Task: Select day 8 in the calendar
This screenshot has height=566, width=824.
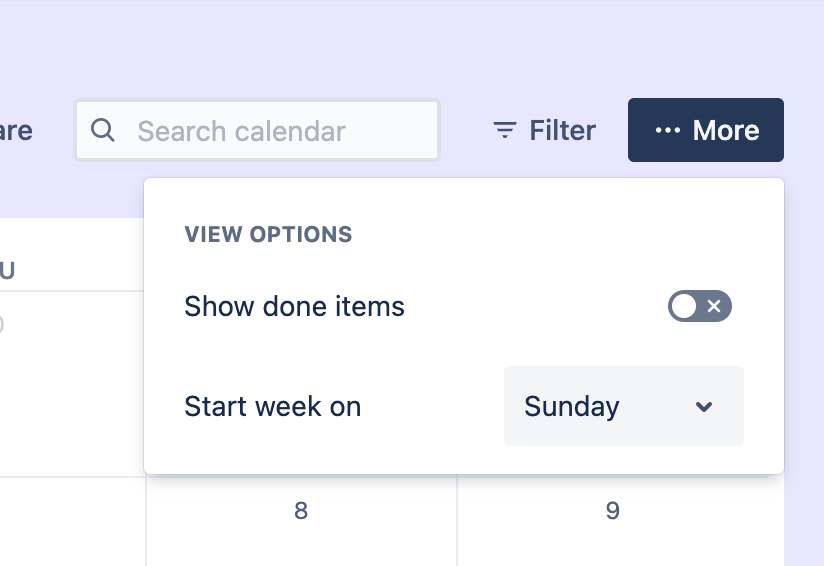Action: 301,512
